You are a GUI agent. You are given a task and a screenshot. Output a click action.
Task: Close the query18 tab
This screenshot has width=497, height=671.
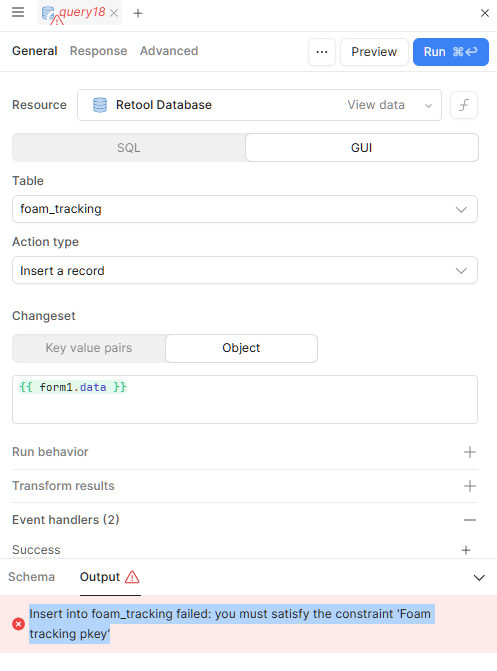tap(114, 13)
